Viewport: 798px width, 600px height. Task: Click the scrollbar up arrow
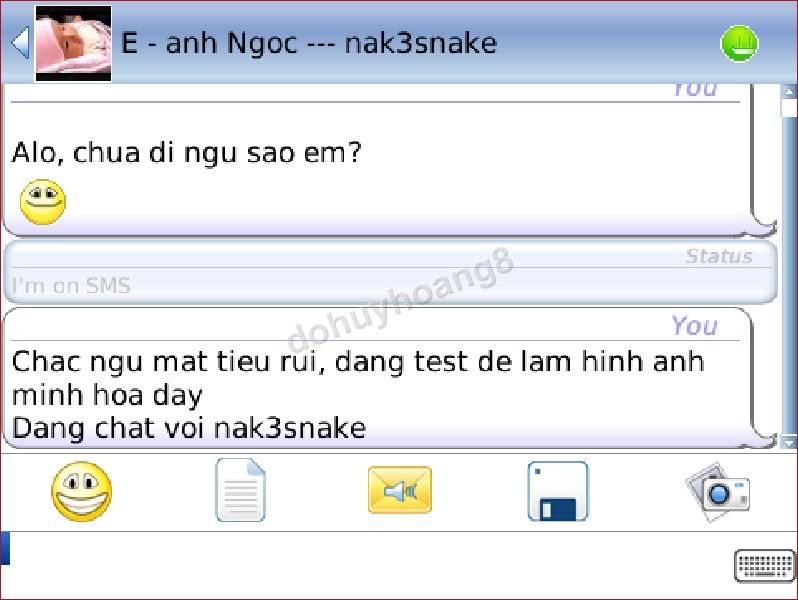pos(789,92)
